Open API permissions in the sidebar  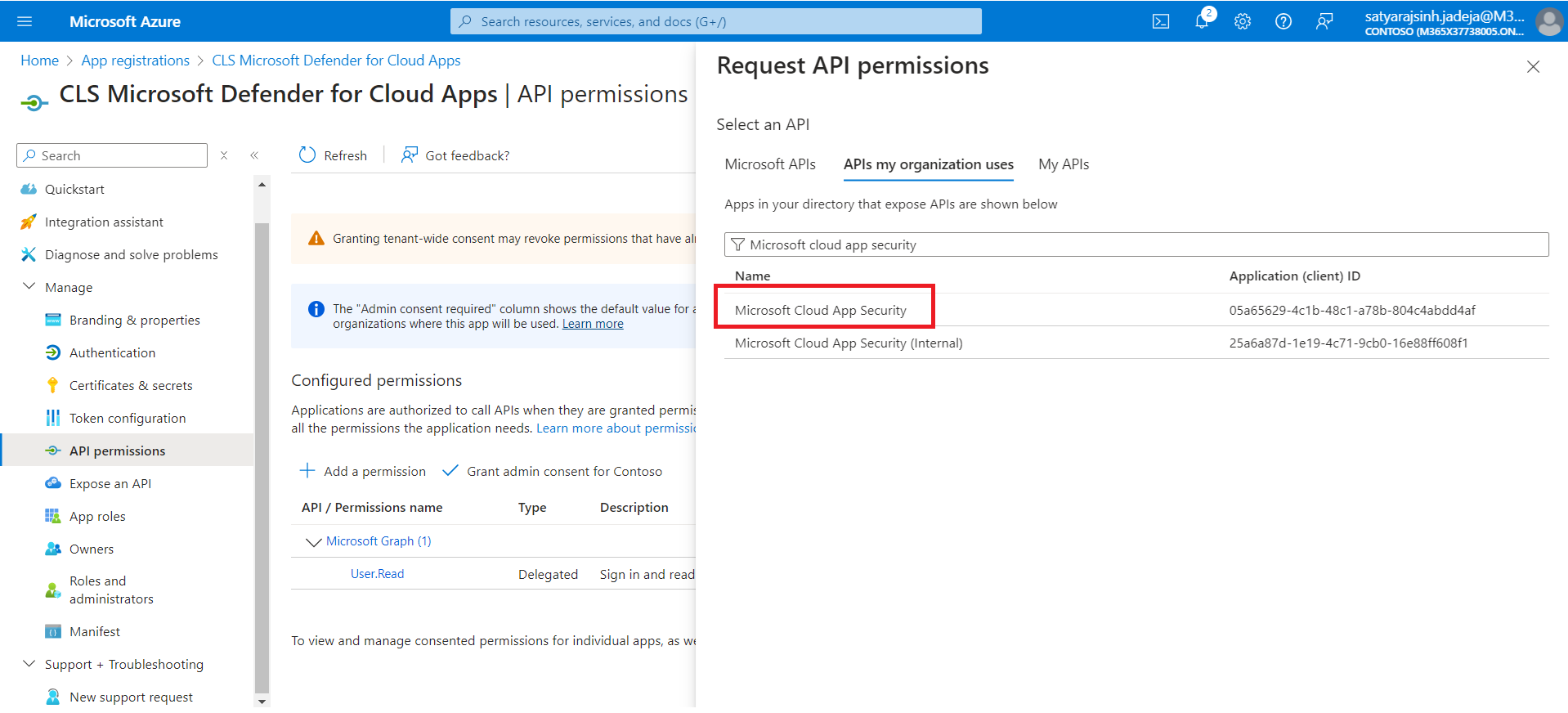[x=128, y=451]
